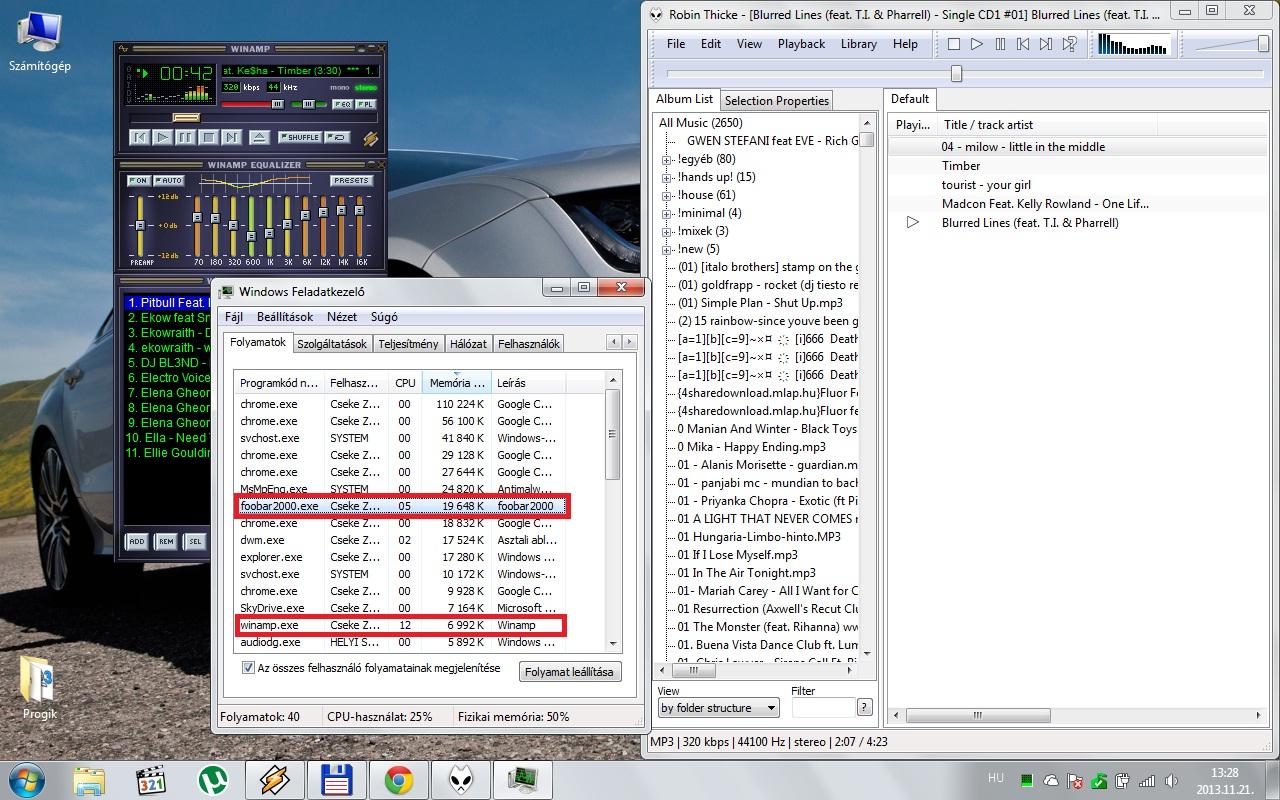Open uTorrent from the taskbar
1280x800 pixels.
[213, 780]
